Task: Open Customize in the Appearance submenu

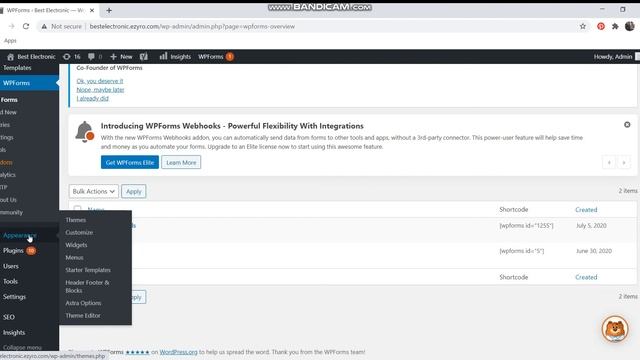Action: coord(79,232)
